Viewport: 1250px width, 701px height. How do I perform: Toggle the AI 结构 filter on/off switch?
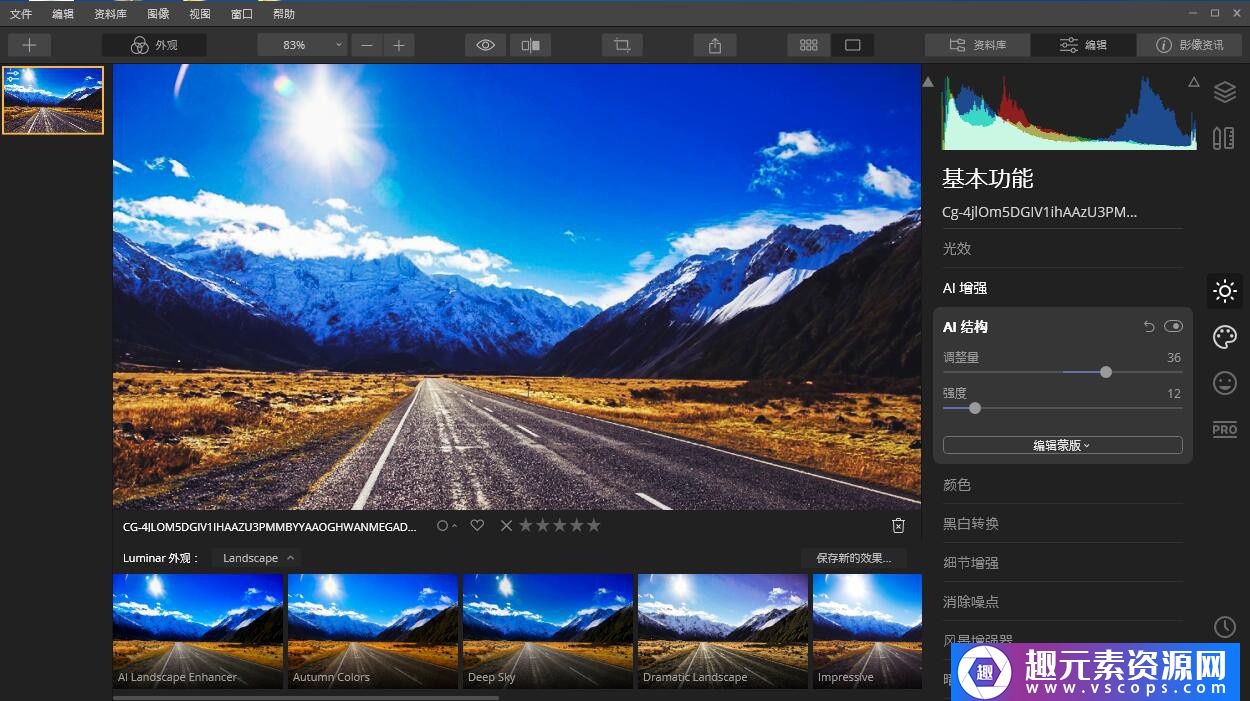coord(1173,327)
